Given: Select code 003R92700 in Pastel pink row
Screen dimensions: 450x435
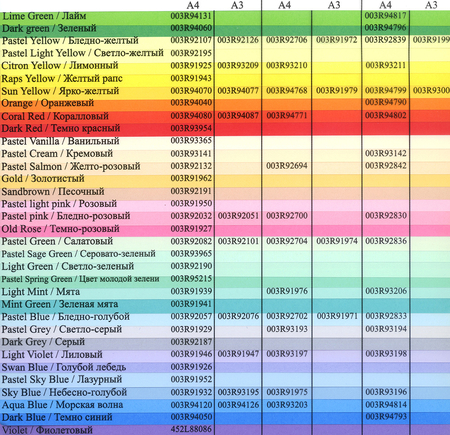Looking at the screenshot, I should tap(287, 216).
